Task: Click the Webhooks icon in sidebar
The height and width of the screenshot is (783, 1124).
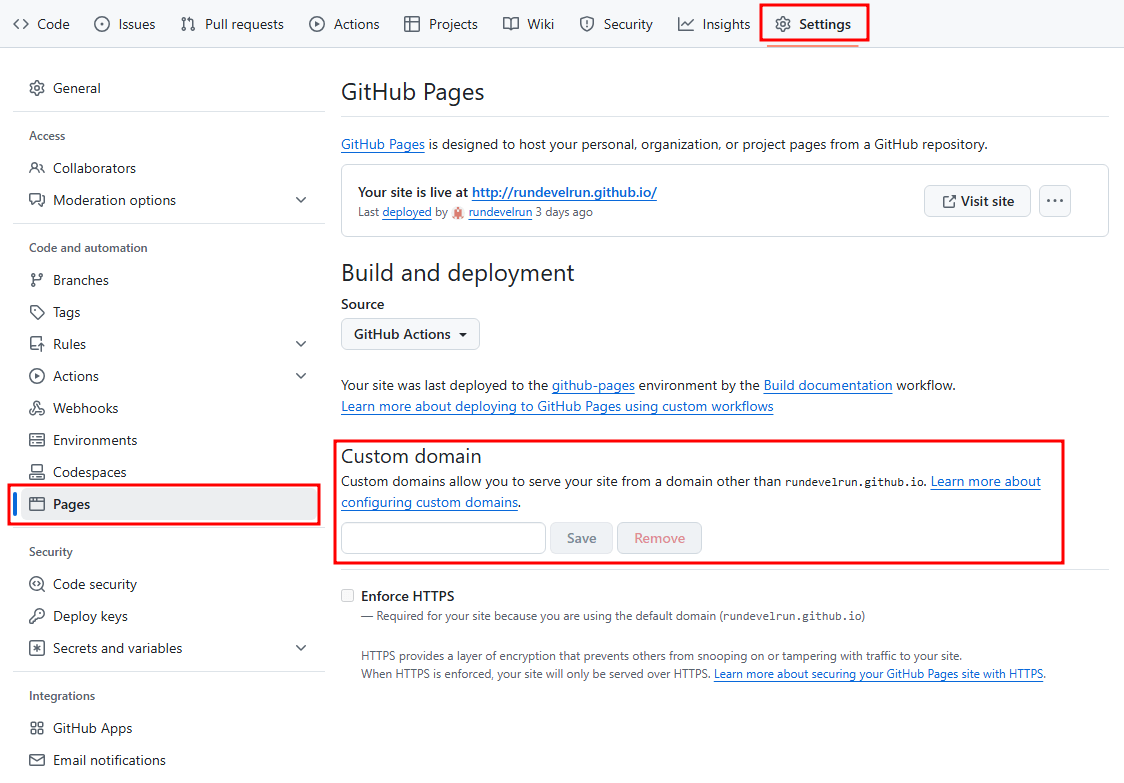Action: (x=37, y=408)
